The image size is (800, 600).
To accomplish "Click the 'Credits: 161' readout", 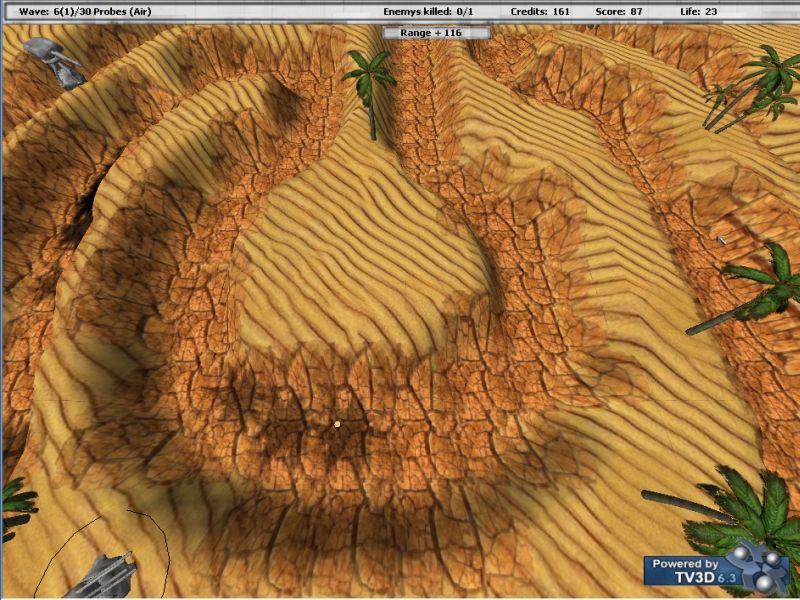I will coord(540,11).
